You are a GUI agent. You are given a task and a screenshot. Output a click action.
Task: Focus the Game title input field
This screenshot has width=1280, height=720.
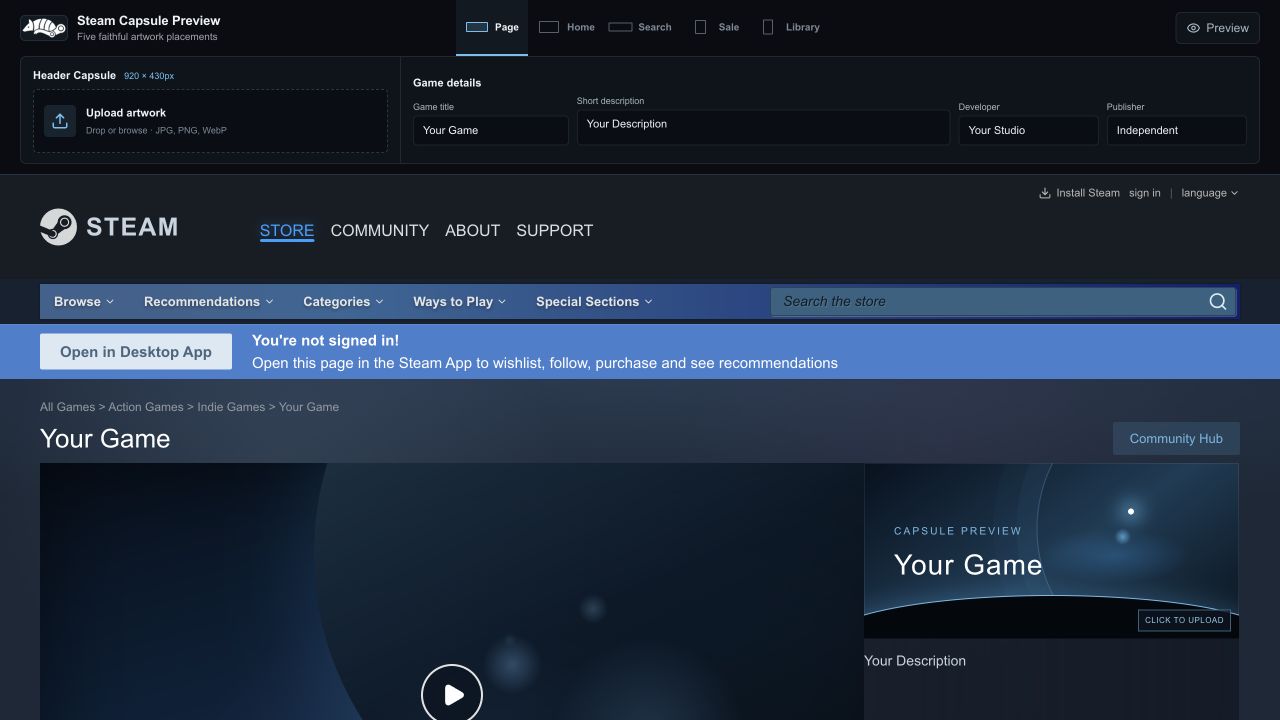click(x=490, y=130)
